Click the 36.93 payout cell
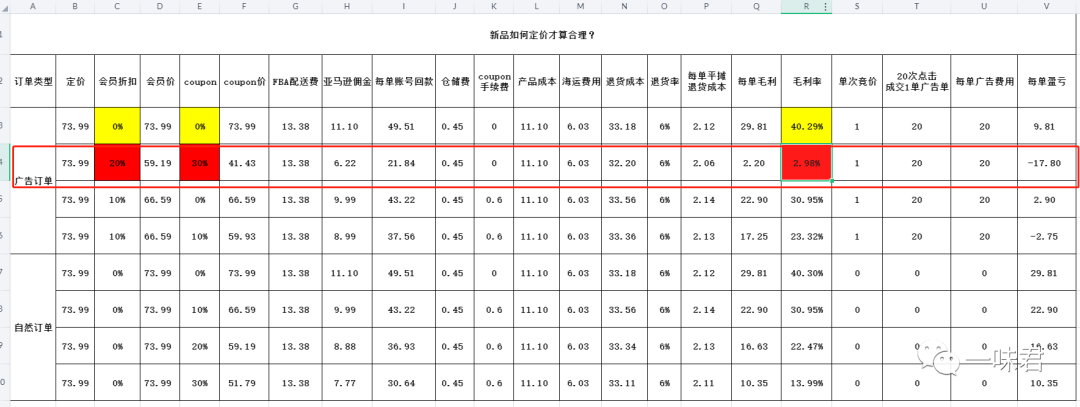 point(404,346)
